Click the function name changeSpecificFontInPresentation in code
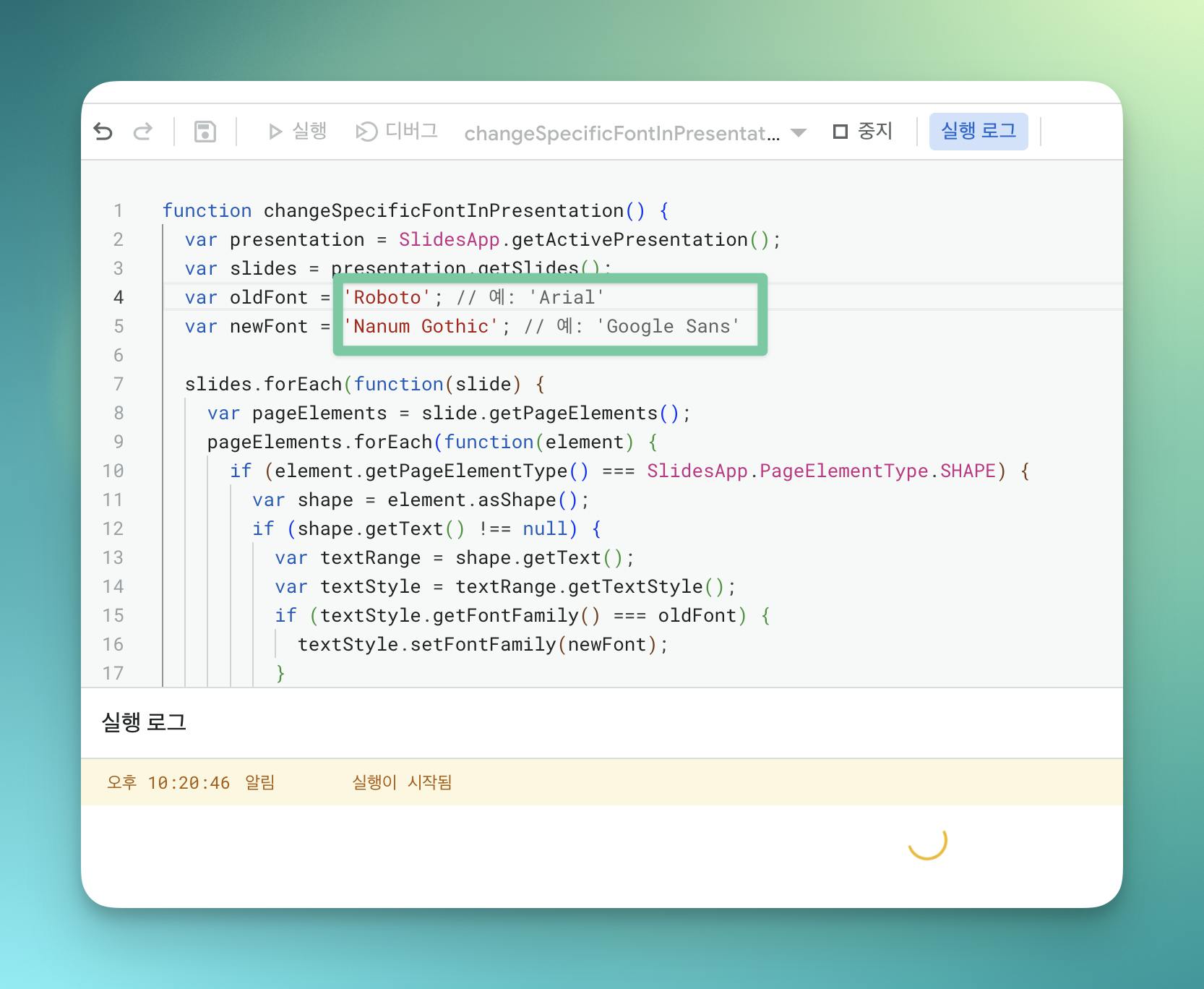This screenshot has height=989, width=1204. pos(444,211)
